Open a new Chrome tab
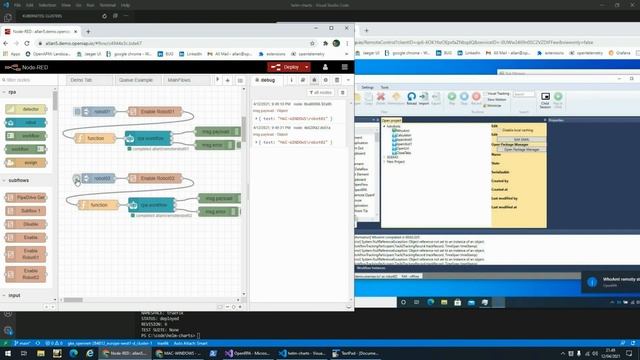 88,31
